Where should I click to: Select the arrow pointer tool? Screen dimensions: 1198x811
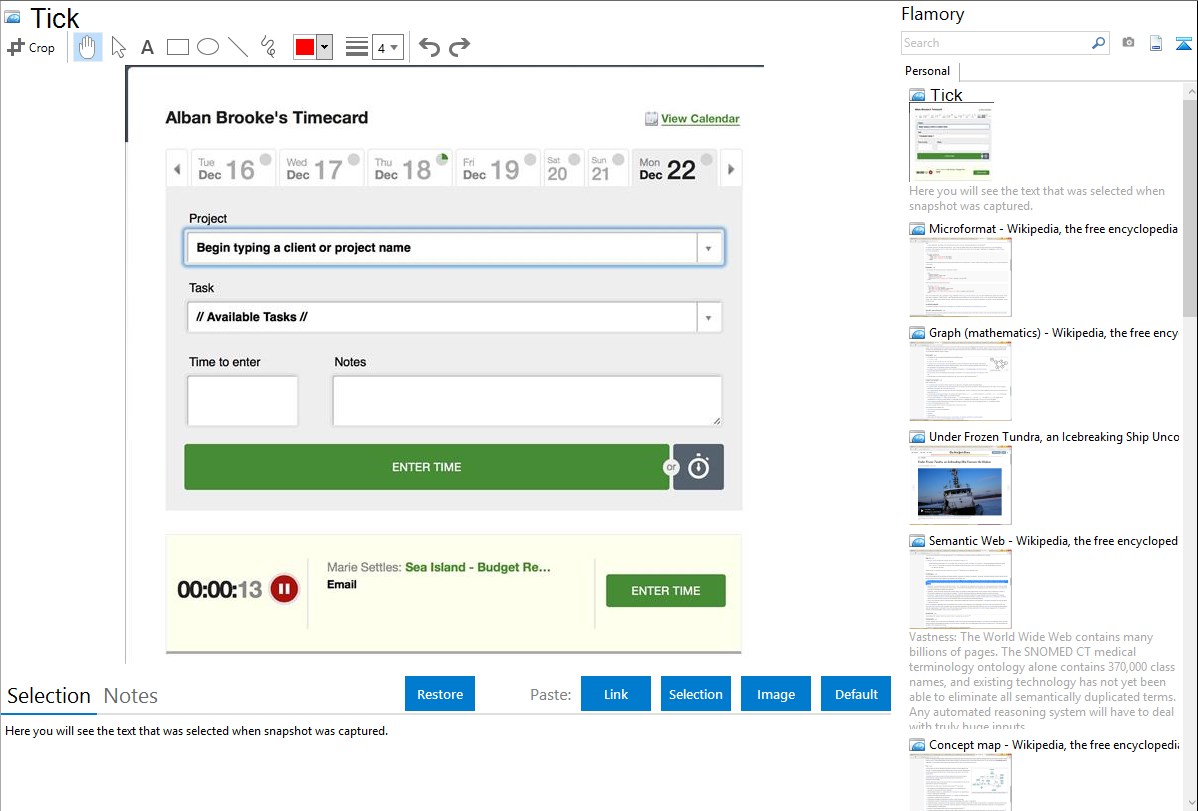click(118, 47)
